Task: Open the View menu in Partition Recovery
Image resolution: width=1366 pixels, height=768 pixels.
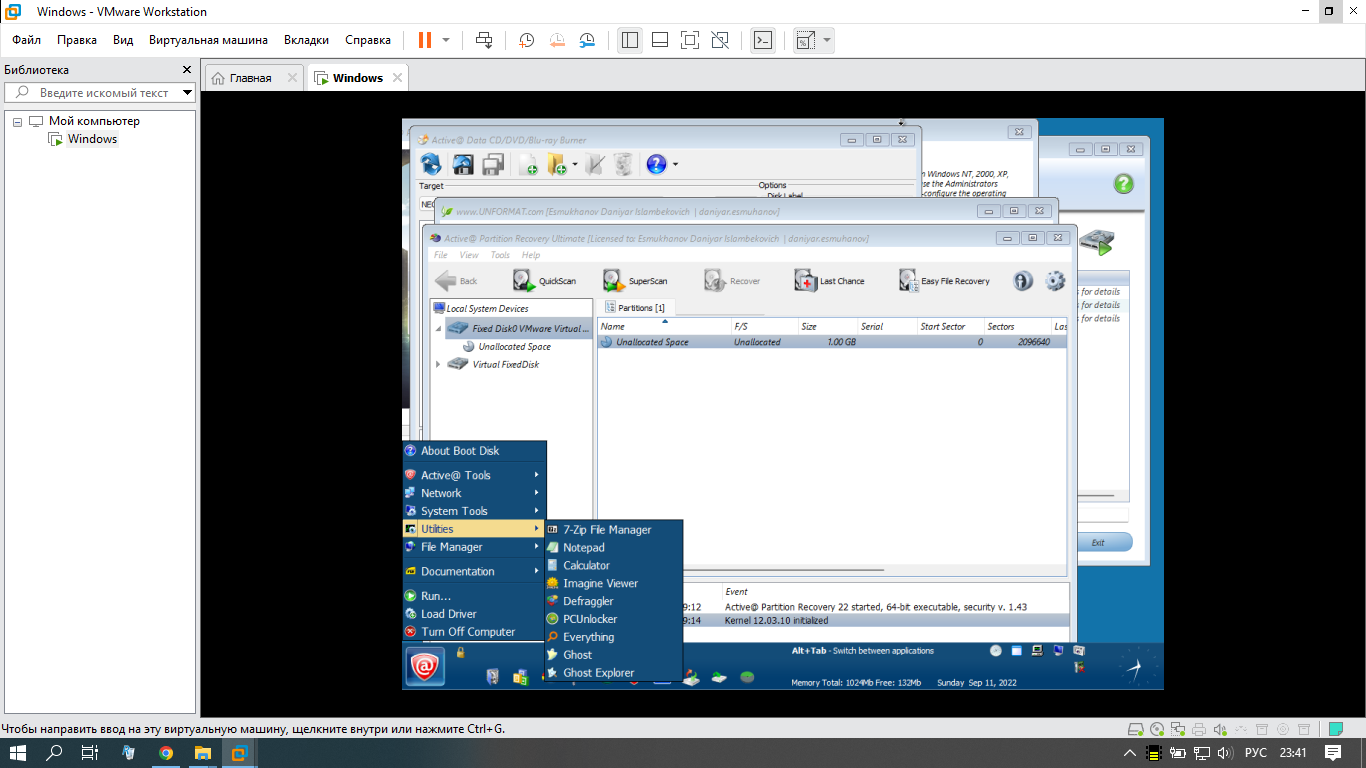Action: (x=469, y=255)
